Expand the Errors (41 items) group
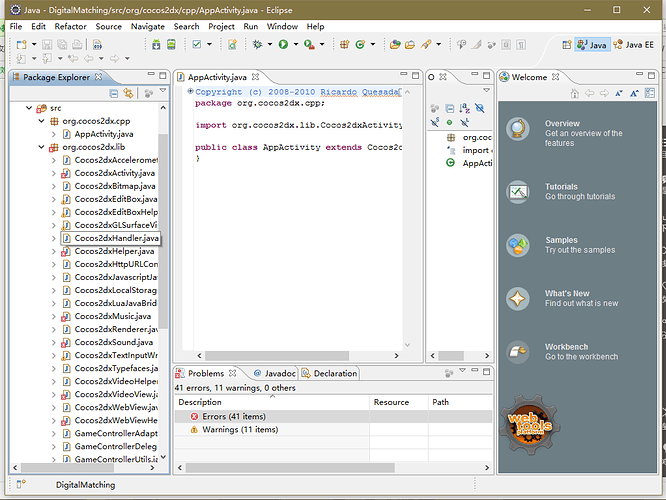666x500 pixels. coord(181,416)
